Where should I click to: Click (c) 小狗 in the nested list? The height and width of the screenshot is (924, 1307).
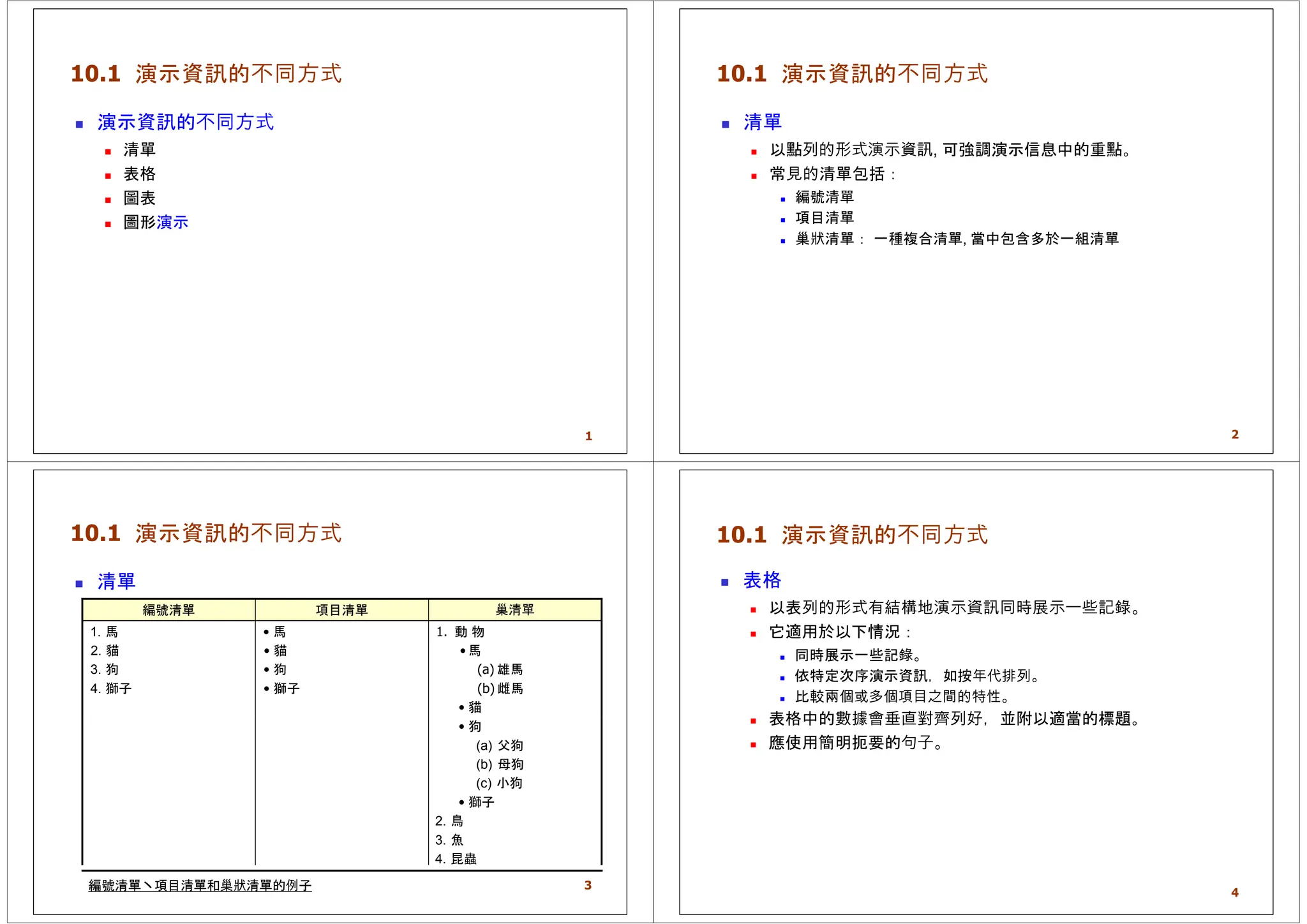coord(499,783)
